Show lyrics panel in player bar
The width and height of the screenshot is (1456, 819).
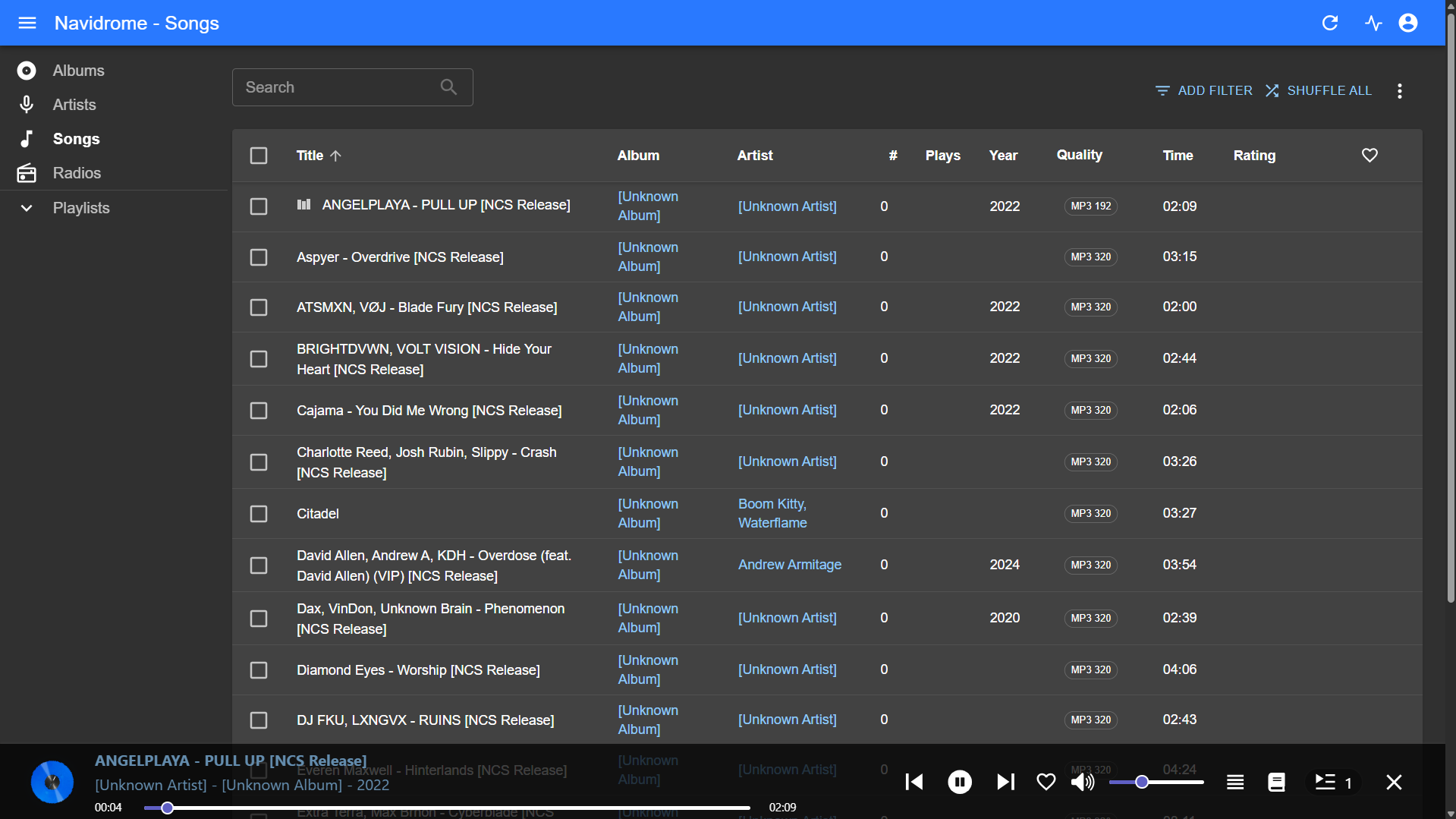[1276, 782]
